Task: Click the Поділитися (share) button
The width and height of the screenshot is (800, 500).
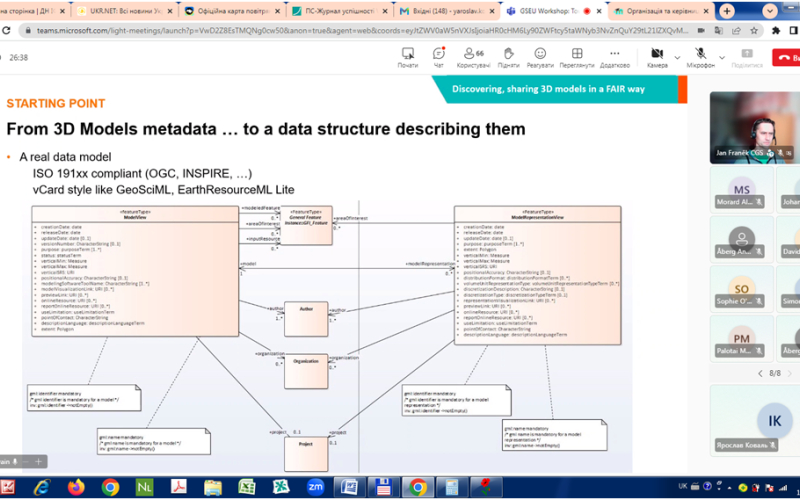Action: 747,57
